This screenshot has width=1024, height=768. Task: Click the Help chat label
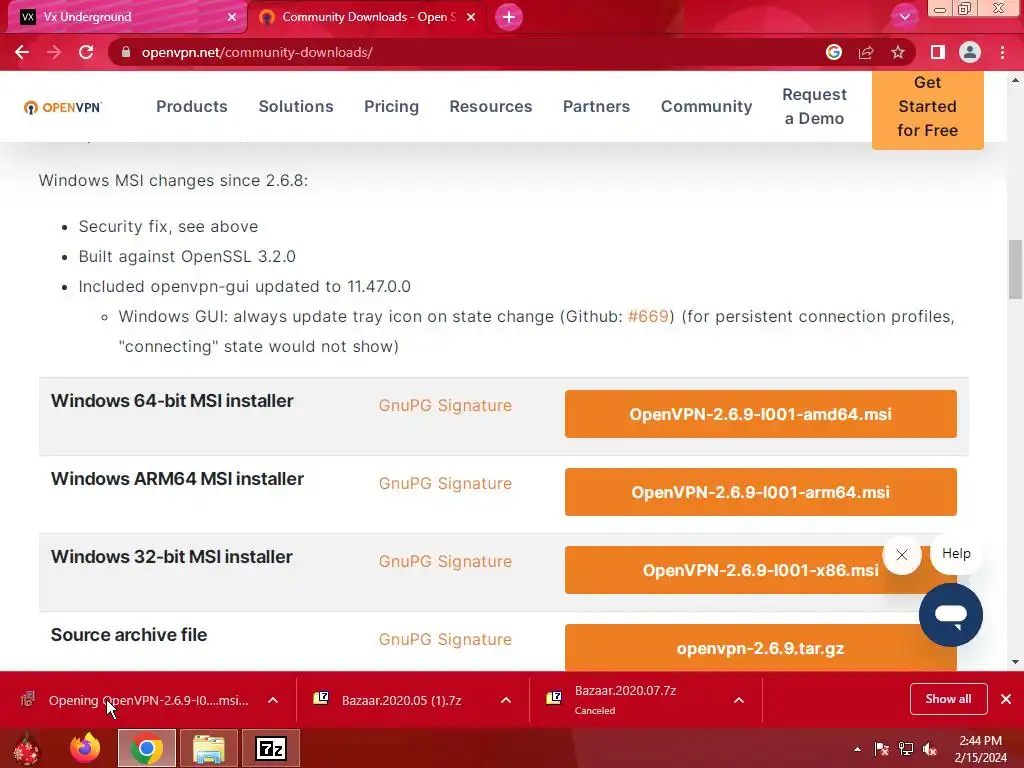[x=956, y=554]
